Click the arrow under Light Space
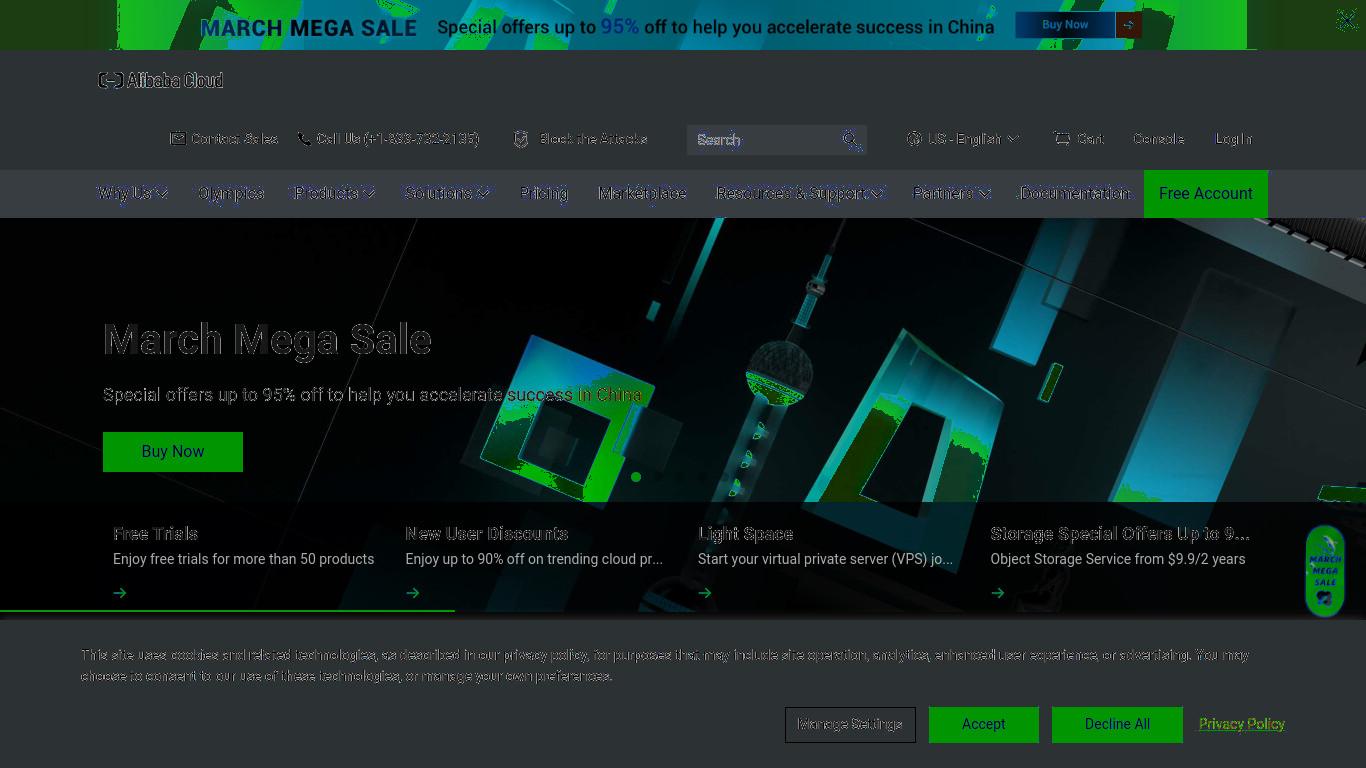 pos(705,593)
